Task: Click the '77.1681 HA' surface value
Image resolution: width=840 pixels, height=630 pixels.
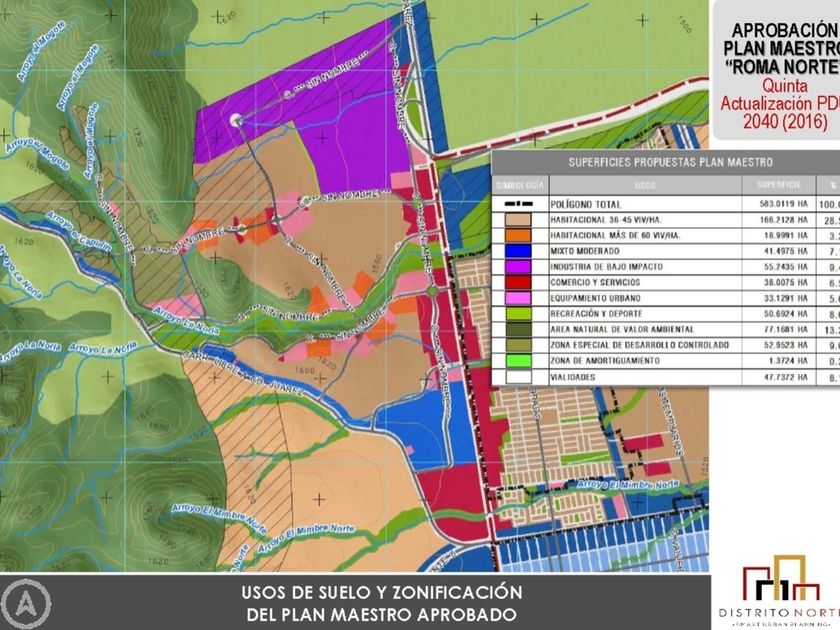Action: pos(785,329)
